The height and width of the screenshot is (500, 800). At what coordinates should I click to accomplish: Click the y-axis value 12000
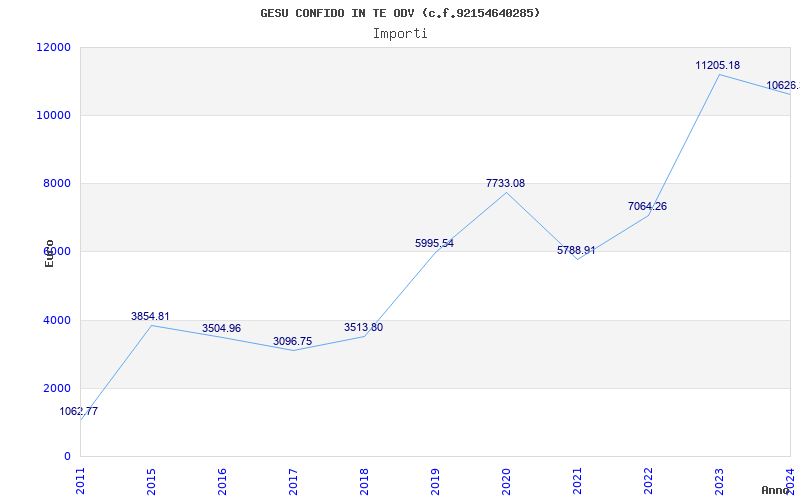tap(53, 47)
